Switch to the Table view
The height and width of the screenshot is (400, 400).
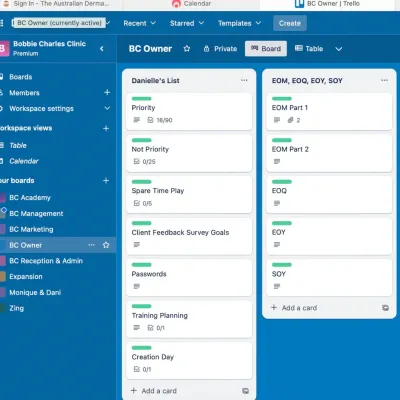click(x=309, y=49)
